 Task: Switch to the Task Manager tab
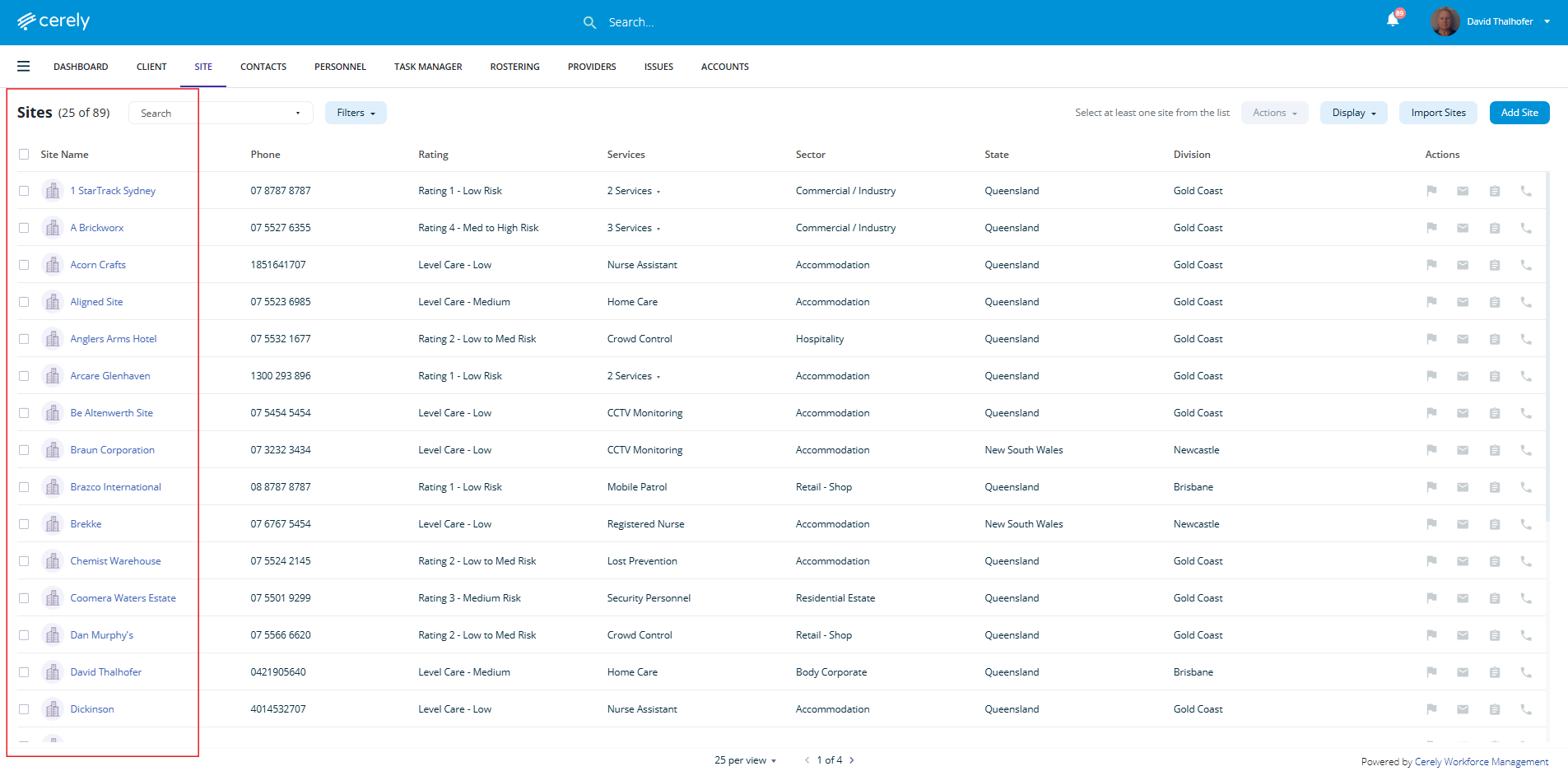tap(428, 67)
